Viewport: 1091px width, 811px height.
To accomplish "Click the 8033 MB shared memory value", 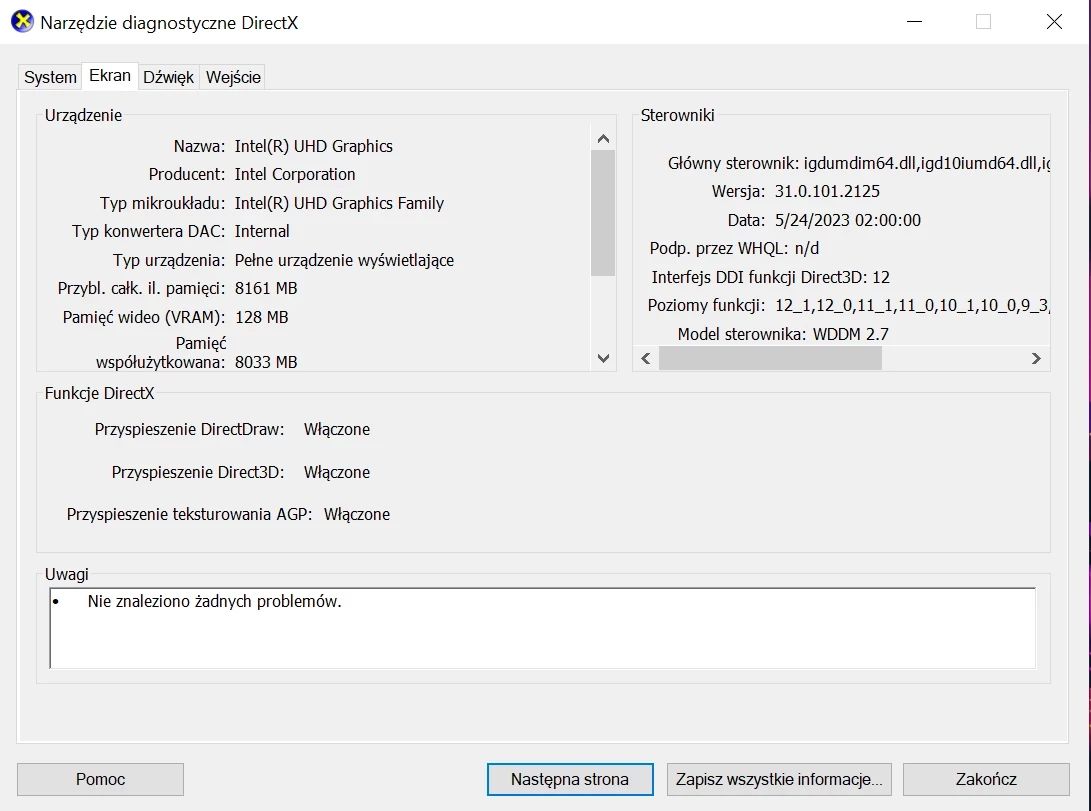I will click(x=266, y=362).
